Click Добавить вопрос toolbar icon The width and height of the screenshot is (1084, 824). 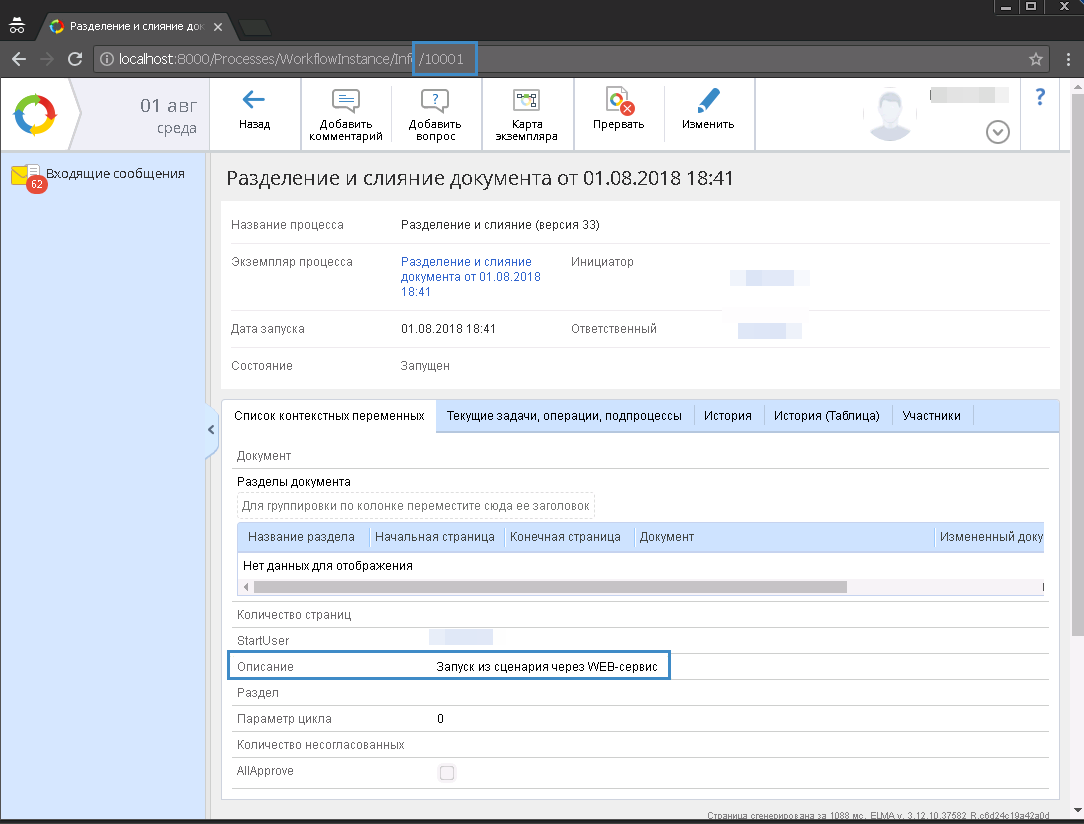pos(435,101)
